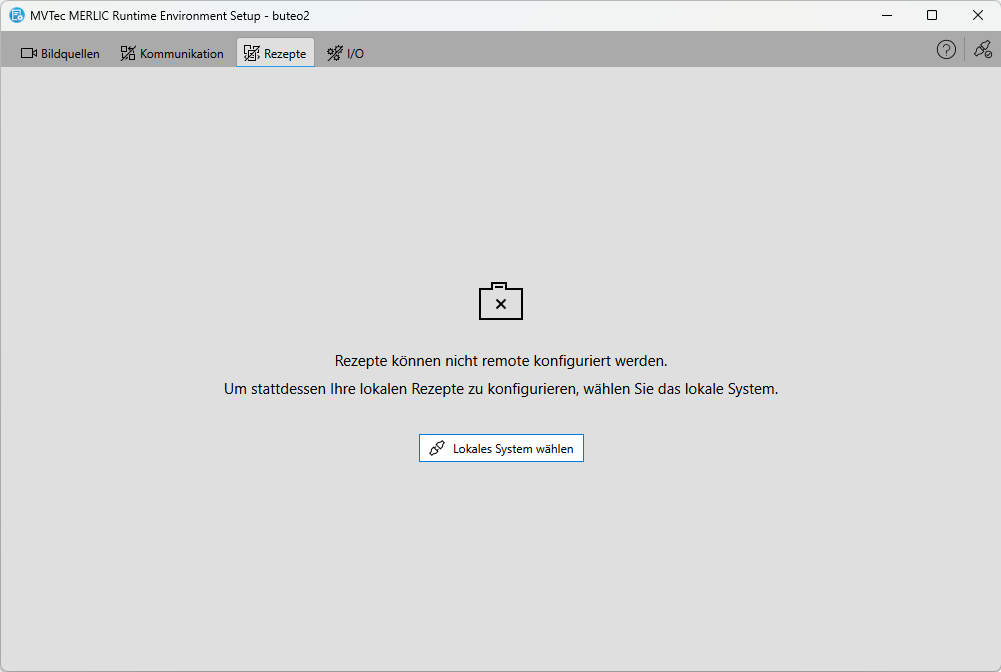Viewport: 1001px width, 672px height.
Task: Click the briefcase icon with X
Action: [501, 301]
